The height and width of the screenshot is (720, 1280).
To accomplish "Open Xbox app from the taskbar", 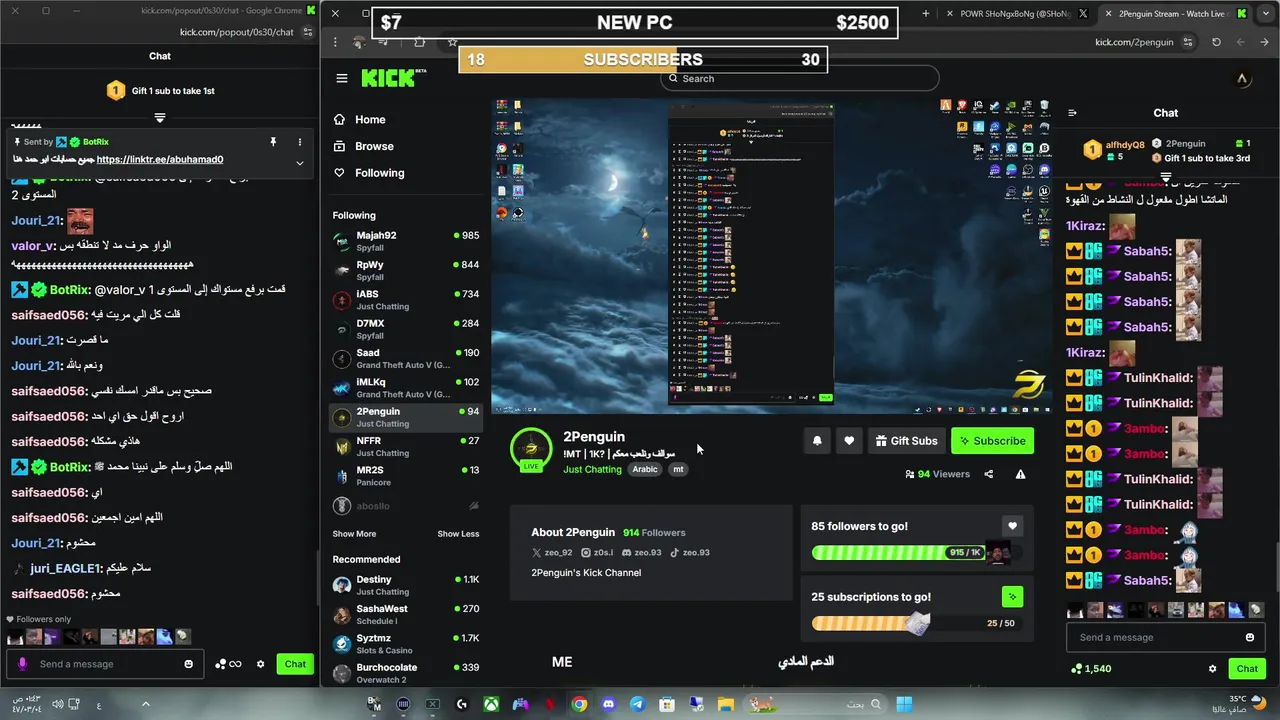I will (x=491, y=705).
